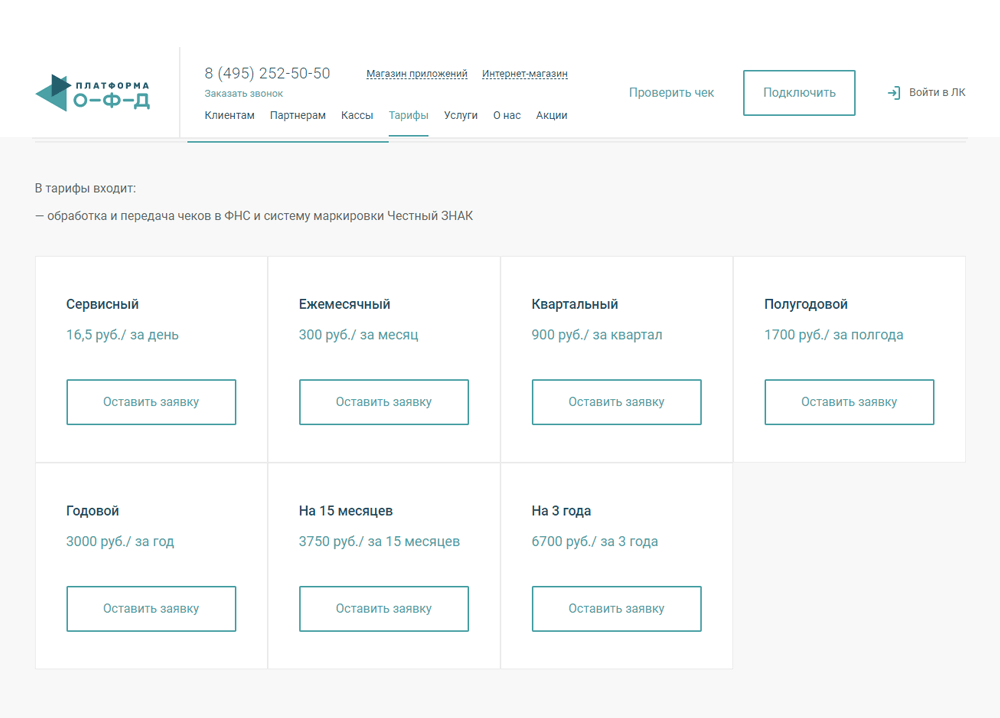The image size is (1000, 718).
Task: Click Войти в ЛК
Action: (x=936, y=92)
